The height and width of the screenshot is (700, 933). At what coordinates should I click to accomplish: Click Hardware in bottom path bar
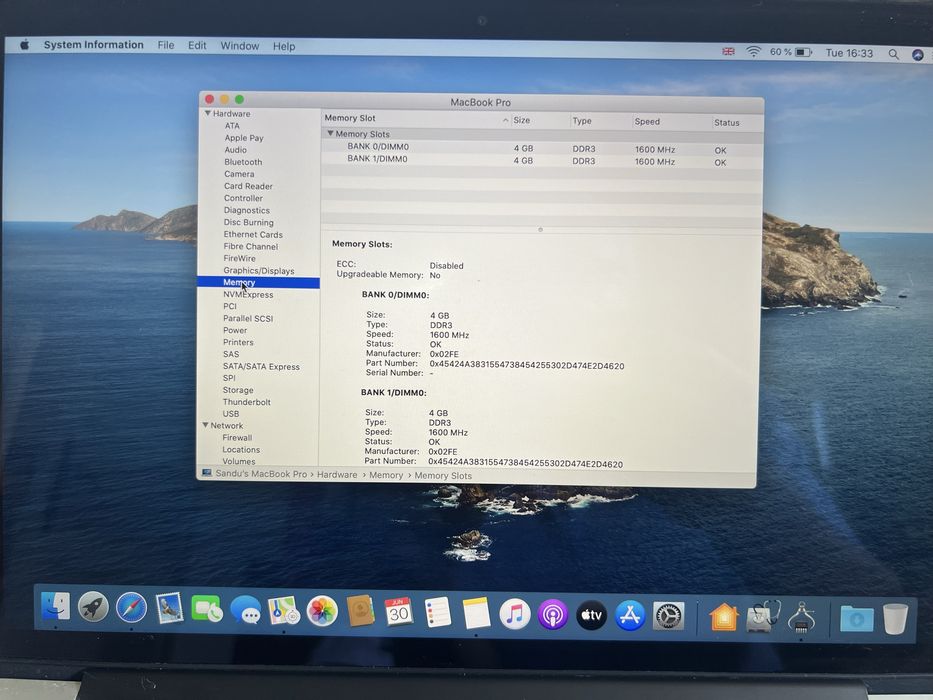(x=337, y=474)
